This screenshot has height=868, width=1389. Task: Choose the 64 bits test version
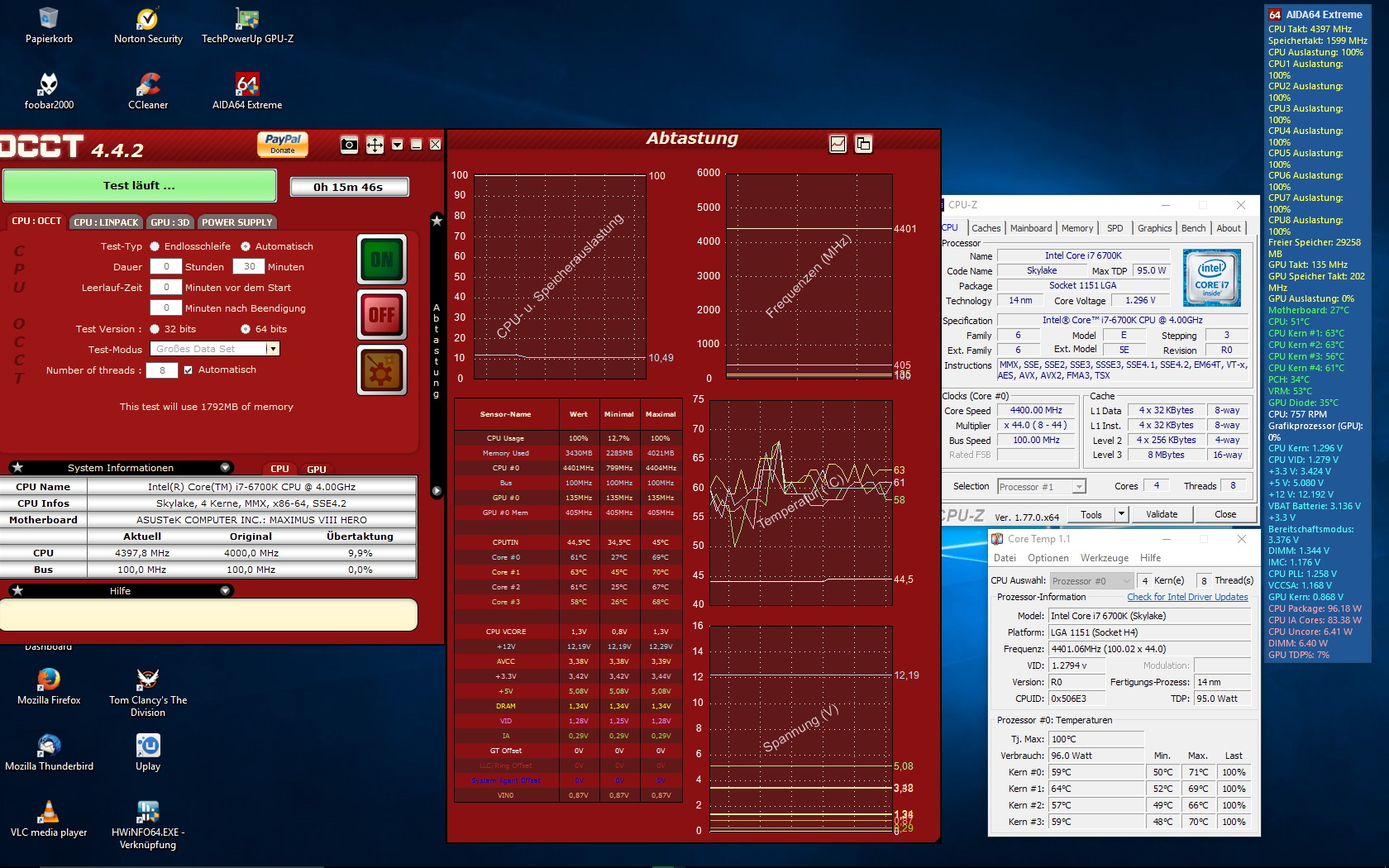(x=246, y=329)
